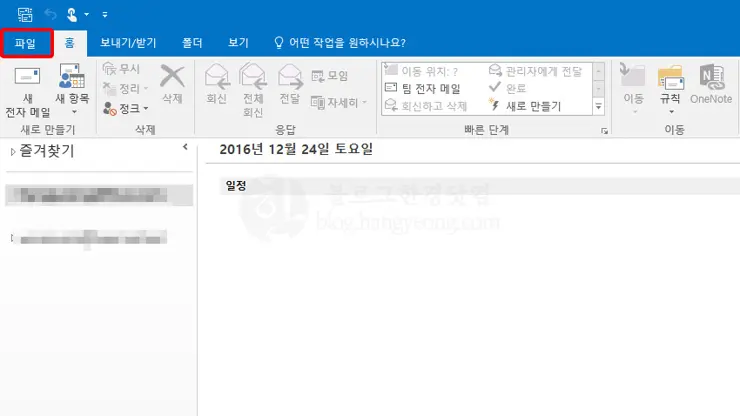Screen dimensions: 740x416
Task: Create a new email with 새 전자 메일
Action: click(x=28, y=92)
